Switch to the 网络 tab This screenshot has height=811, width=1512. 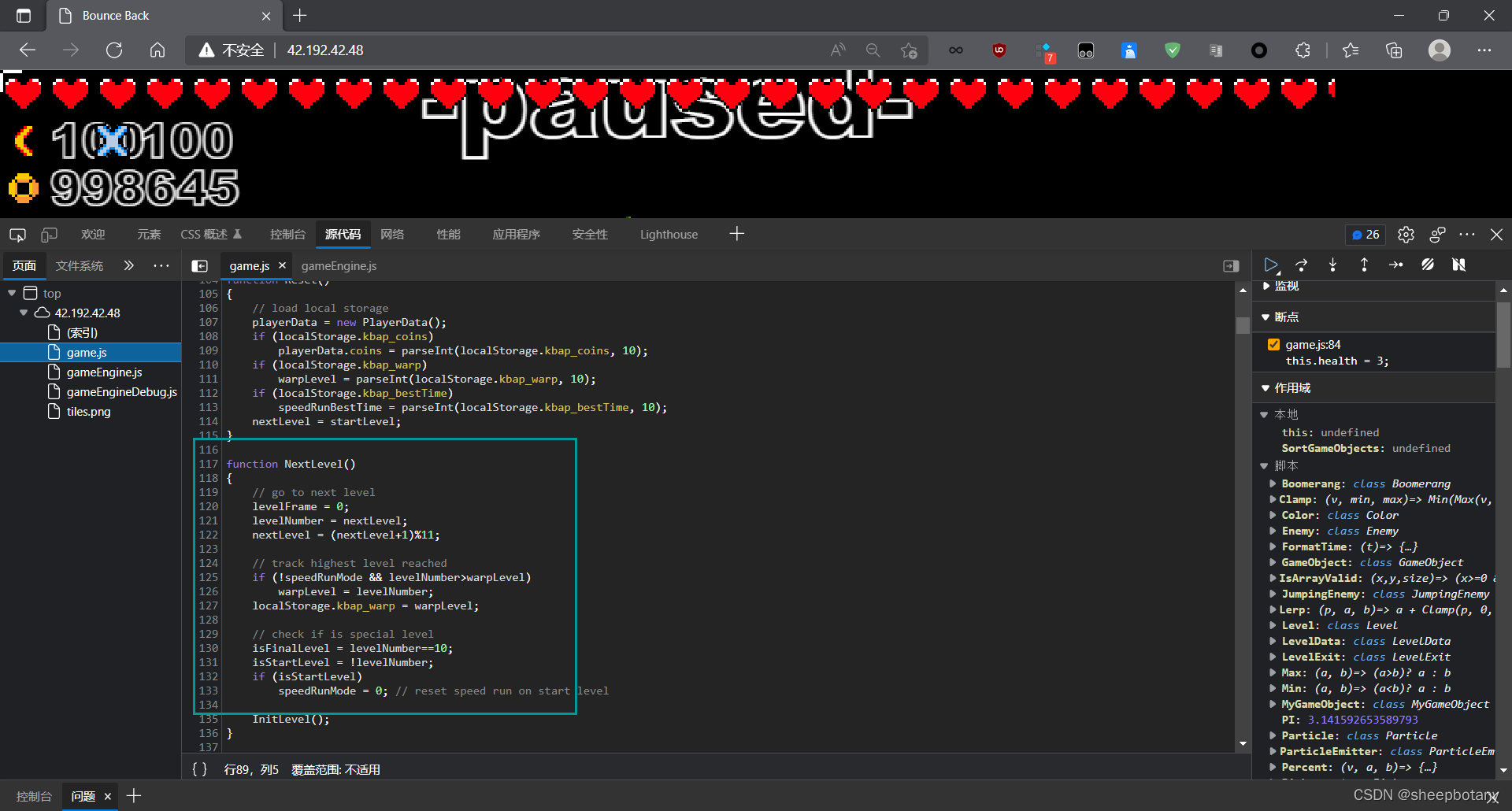392,235
